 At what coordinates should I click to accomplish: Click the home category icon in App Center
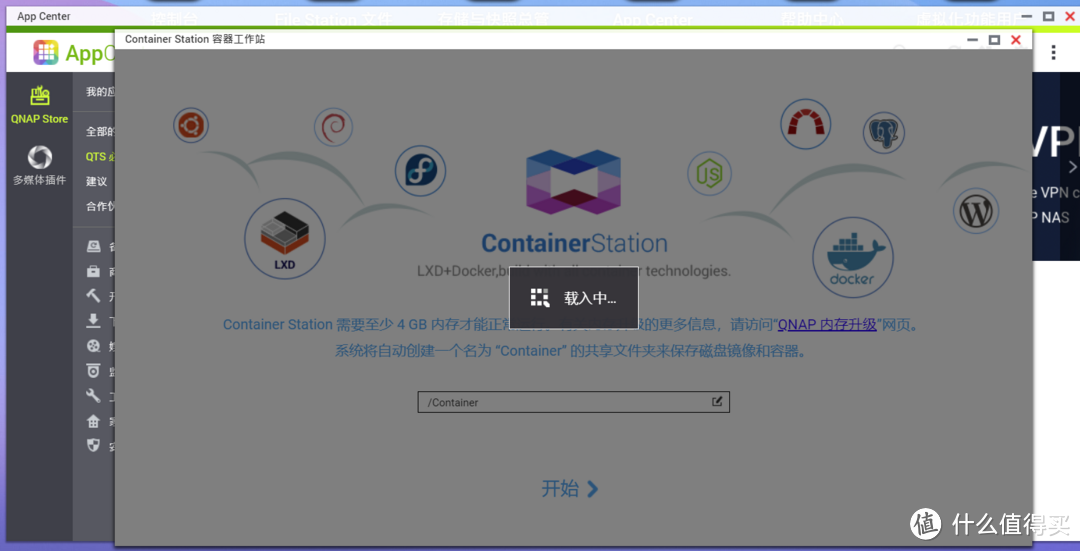(93, 421)
